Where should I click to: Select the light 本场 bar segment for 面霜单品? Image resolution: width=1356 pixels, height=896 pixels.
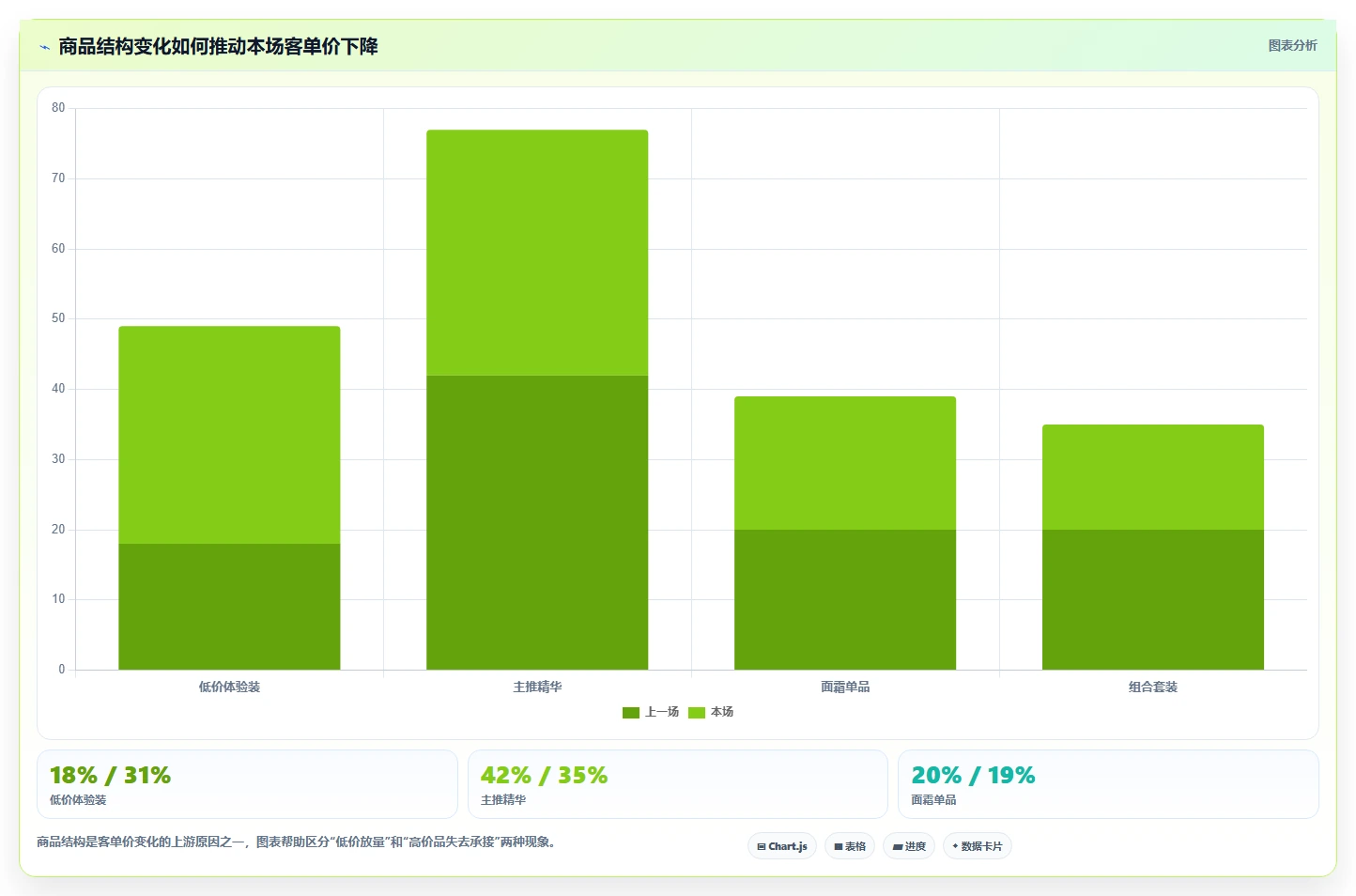(x=845, y=463)
